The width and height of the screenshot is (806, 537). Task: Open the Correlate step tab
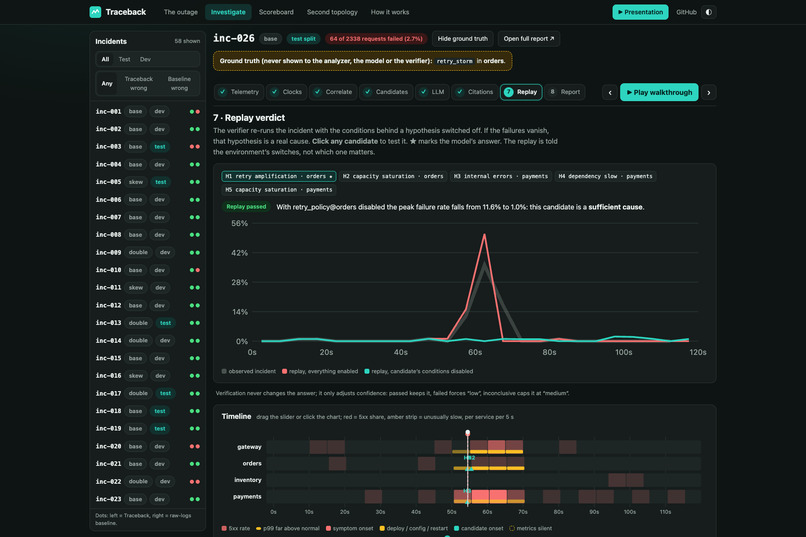click(333, 92)
